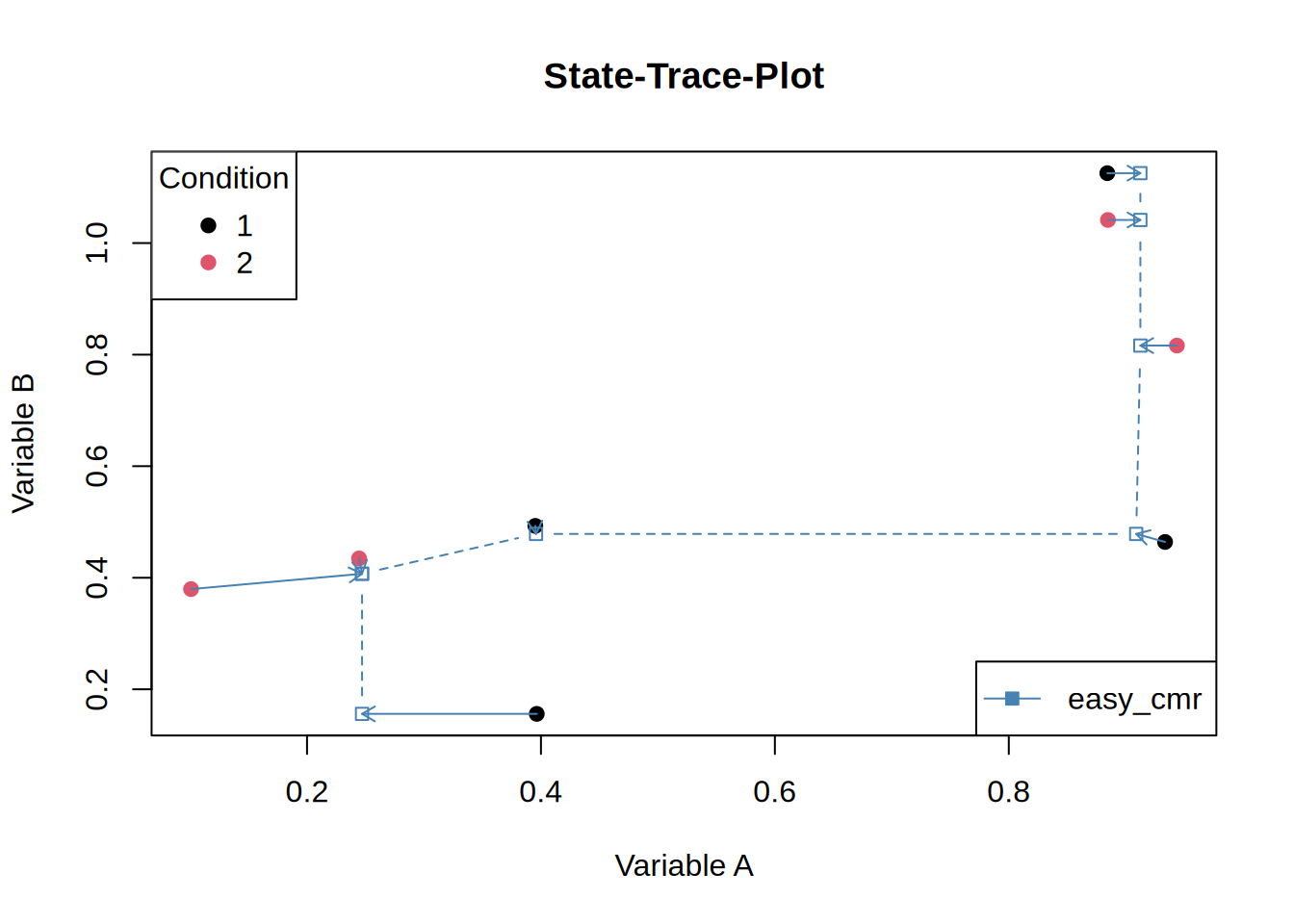
Task: Select the topmost black data point
Action: click(1107, 173)
